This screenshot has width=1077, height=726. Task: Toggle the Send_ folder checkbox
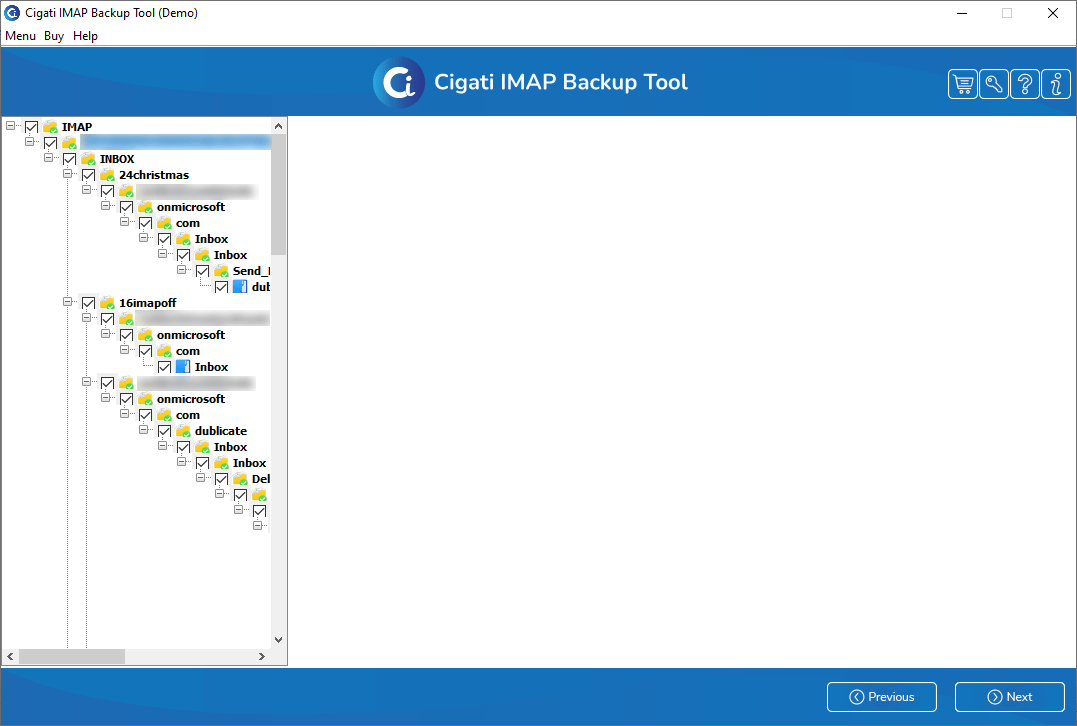[x=203, y=271]
